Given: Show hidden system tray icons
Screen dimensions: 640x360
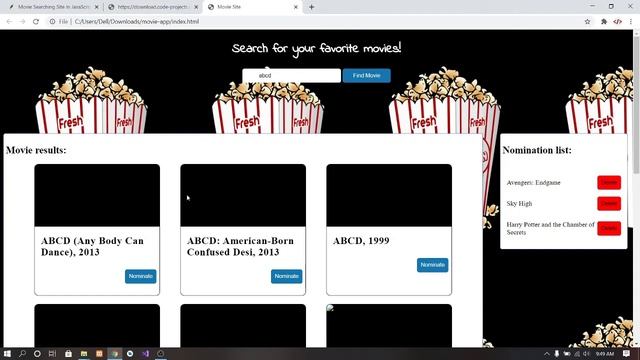Looking at the screenshot, I should (x=547, y=353).
